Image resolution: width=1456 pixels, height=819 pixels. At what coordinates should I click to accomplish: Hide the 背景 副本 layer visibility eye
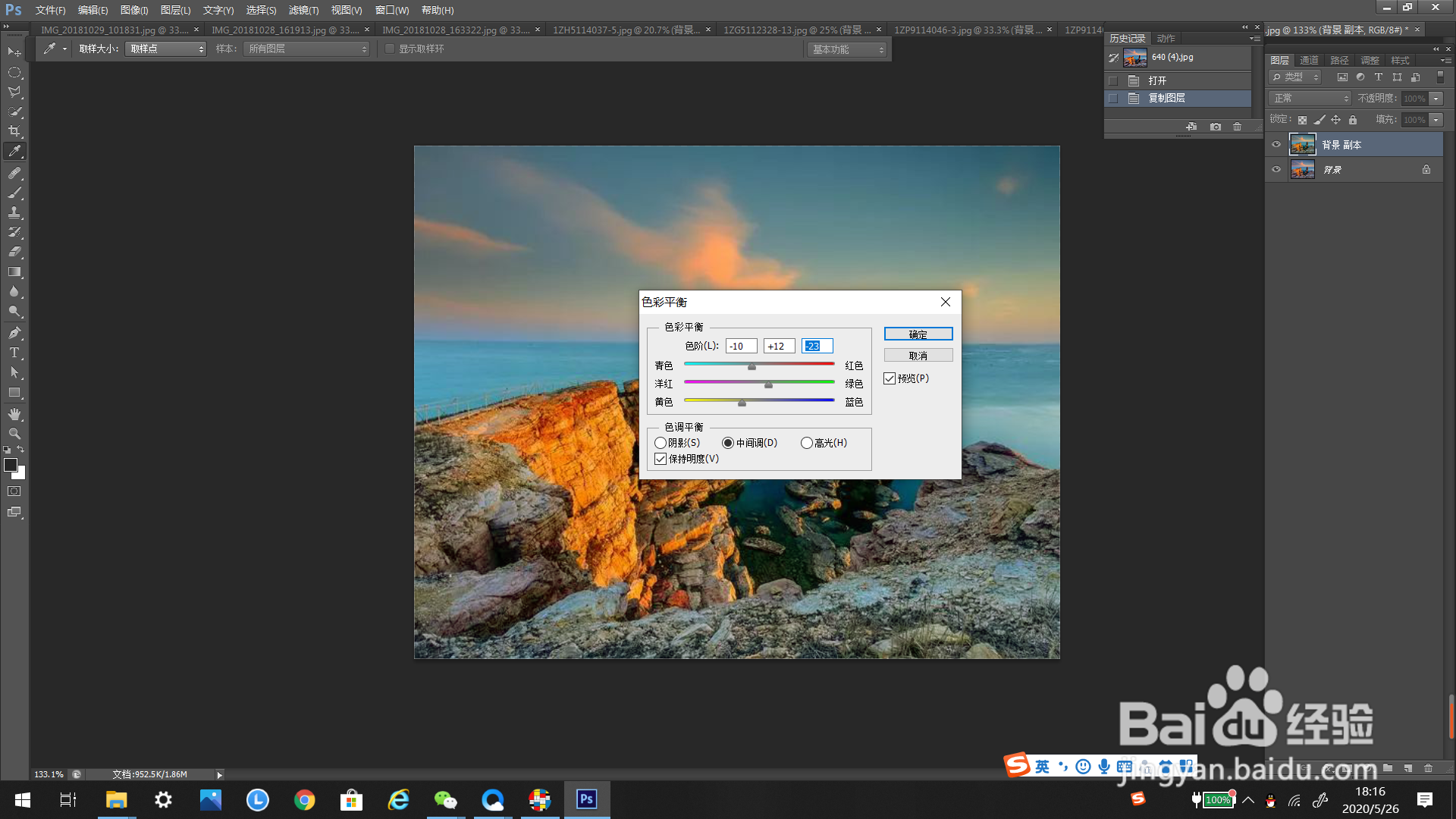pos(1276,144)
